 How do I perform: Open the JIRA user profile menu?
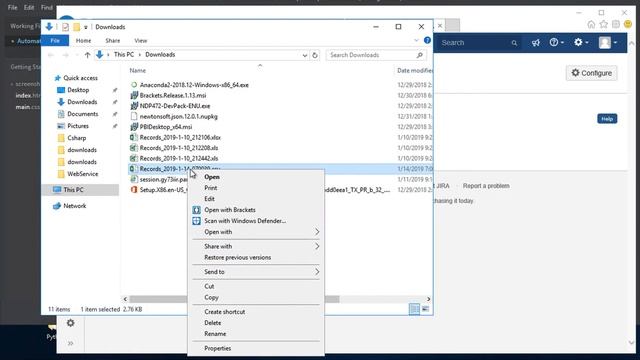608,42
